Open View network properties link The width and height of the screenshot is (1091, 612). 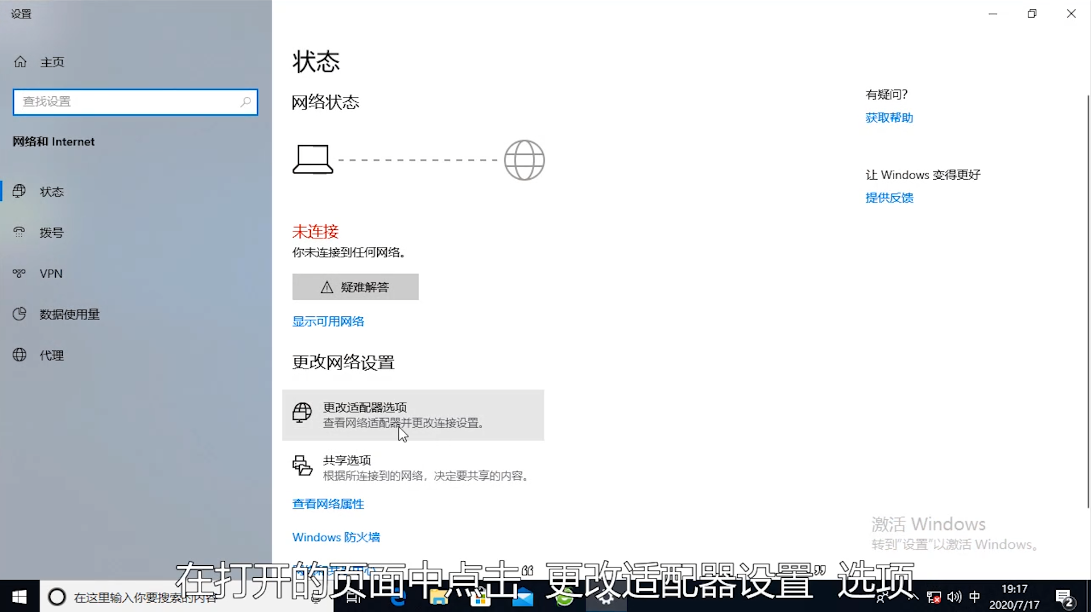click(x=328, y=504)
